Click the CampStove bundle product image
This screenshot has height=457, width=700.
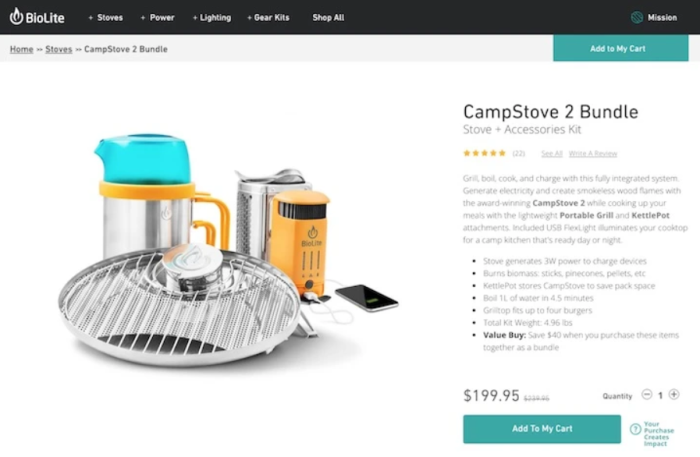point(228,250)
